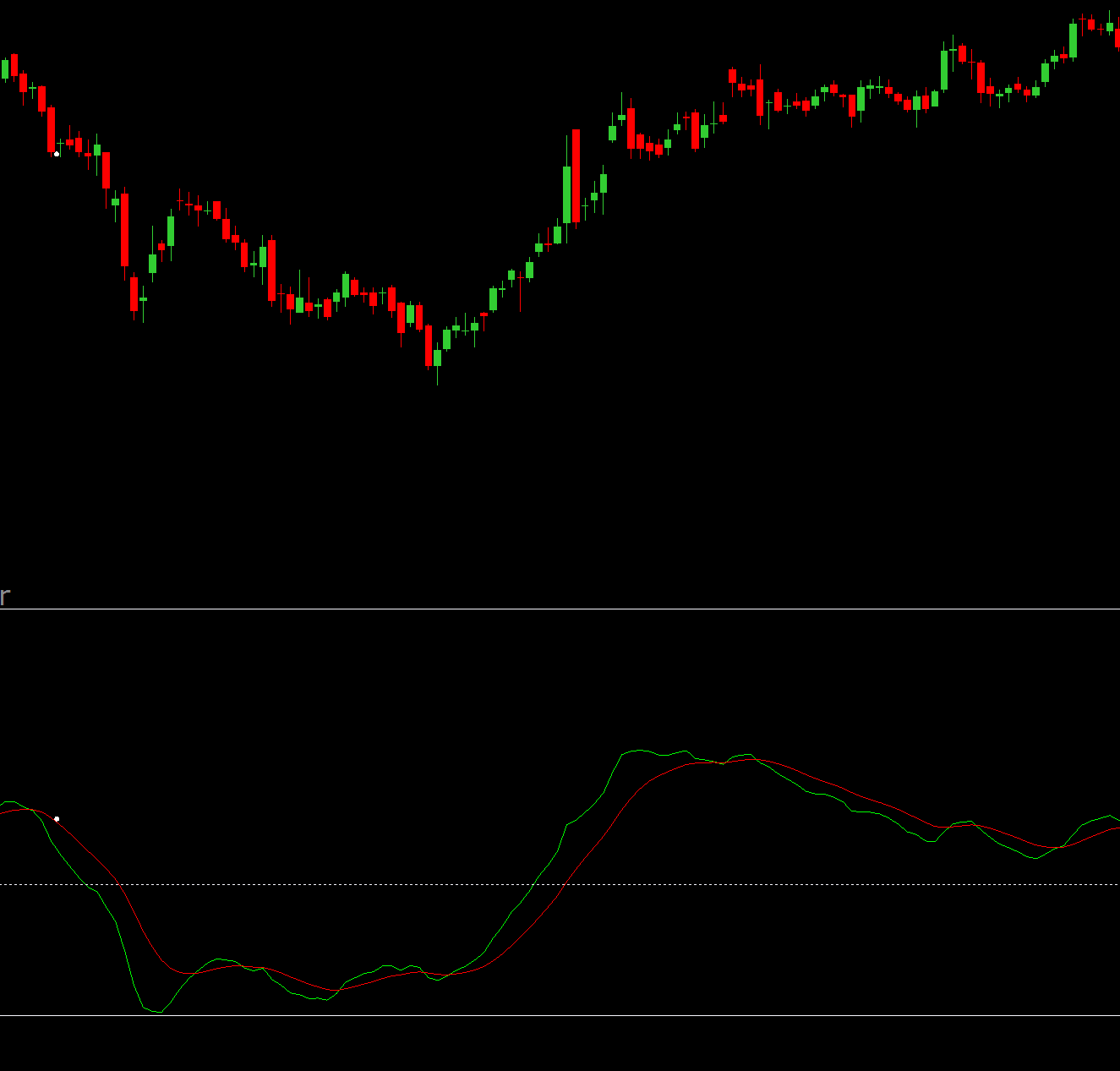Click the leftmost green candle on the chart
1120x1071 pixels.
click(5, 68)
